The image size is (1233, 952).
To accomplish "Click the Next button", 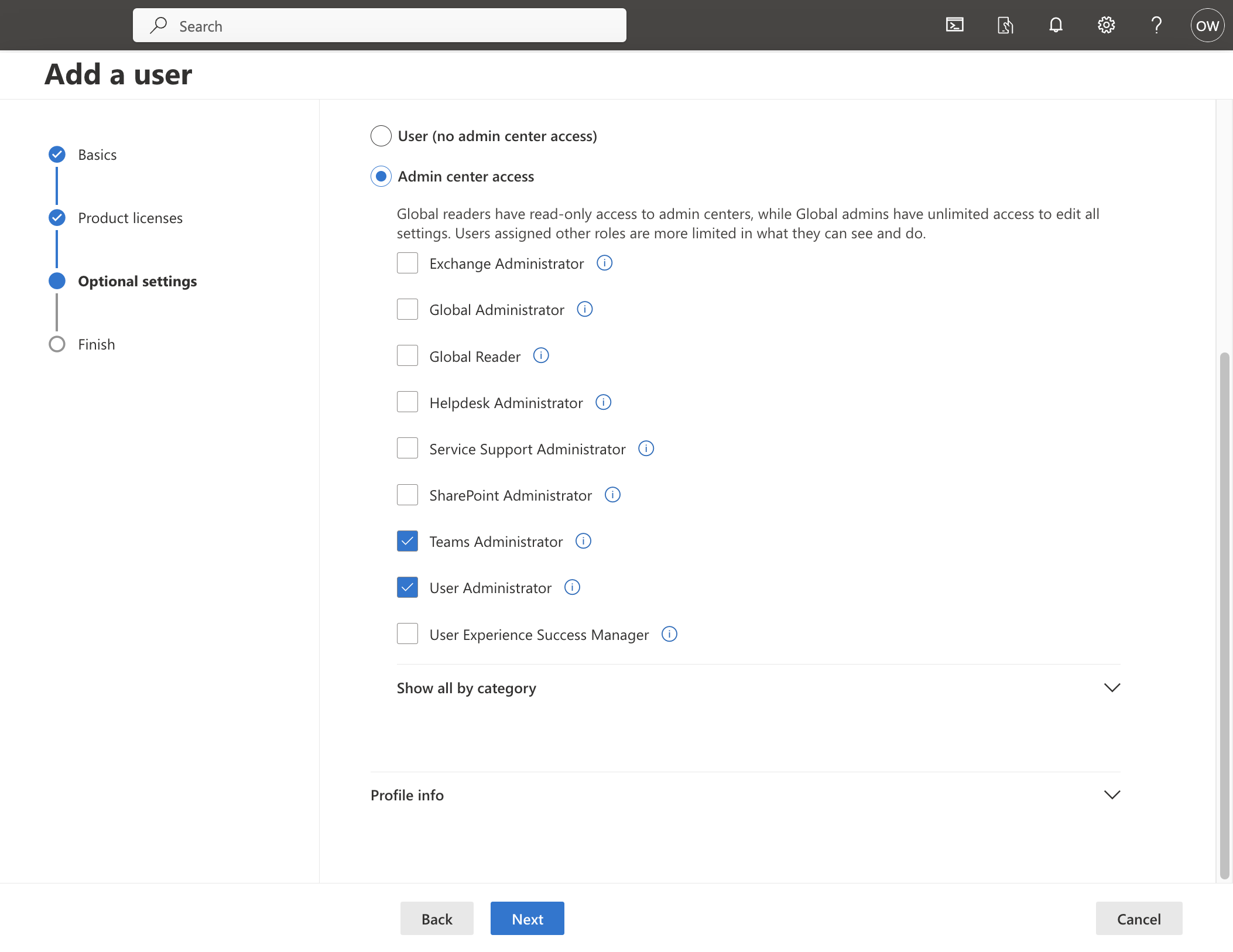I will coord(526,918).
